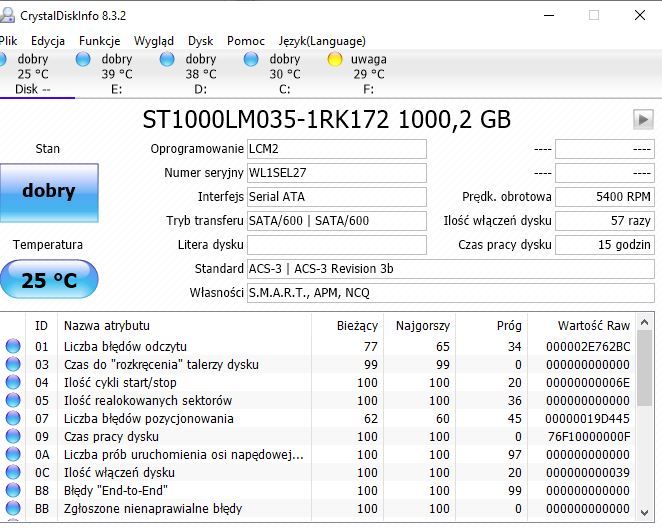Click the Najgorszy column header

pos(419,325)
